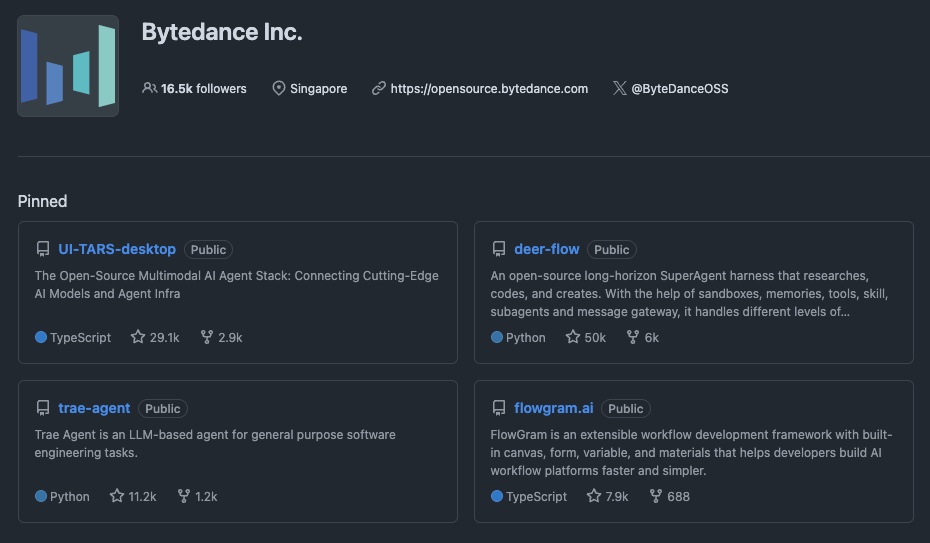Click the X logo icon
The width and height of the screenshot is (930, 543).
620,88
